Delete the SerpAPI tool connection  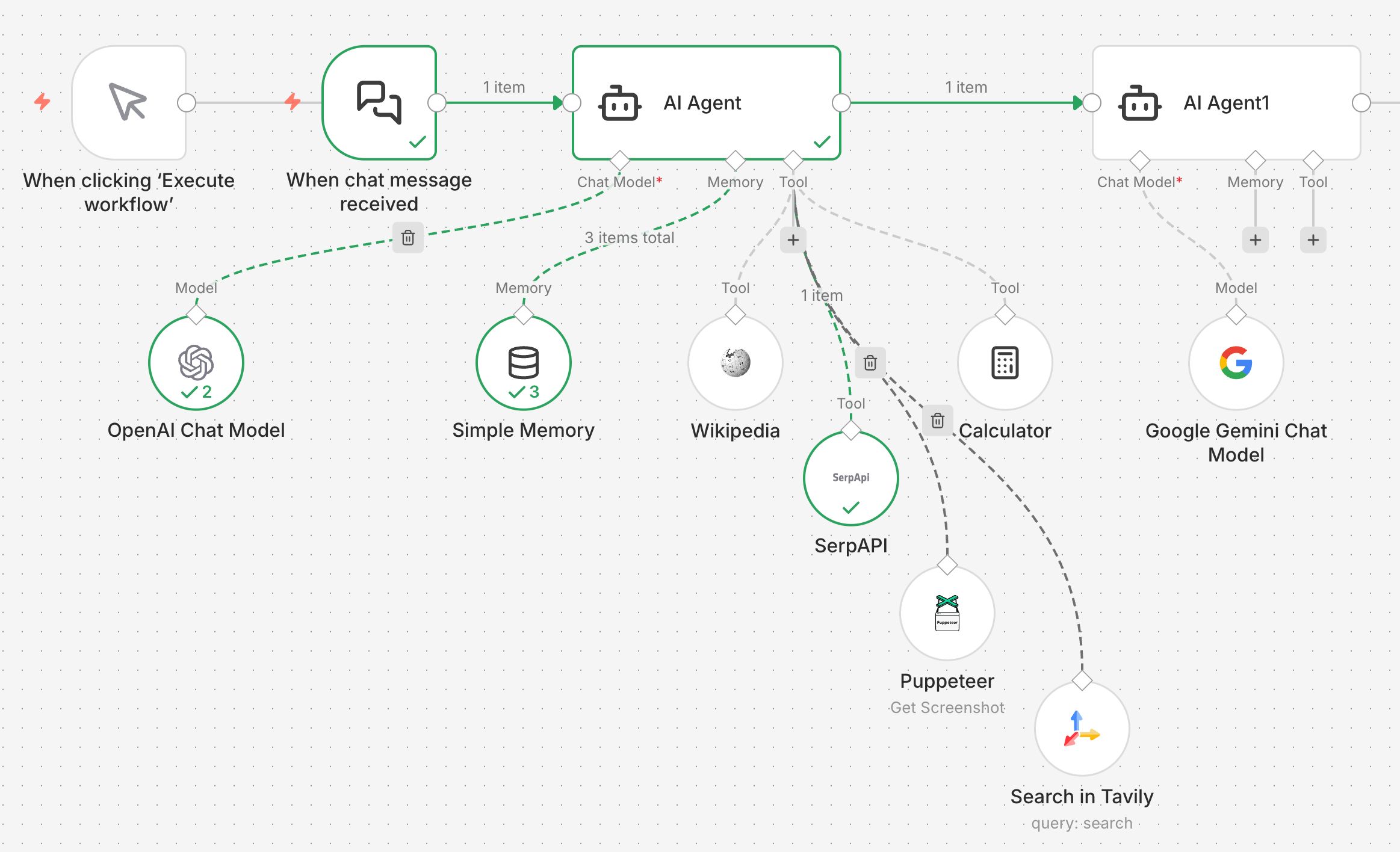click(870, 363)
